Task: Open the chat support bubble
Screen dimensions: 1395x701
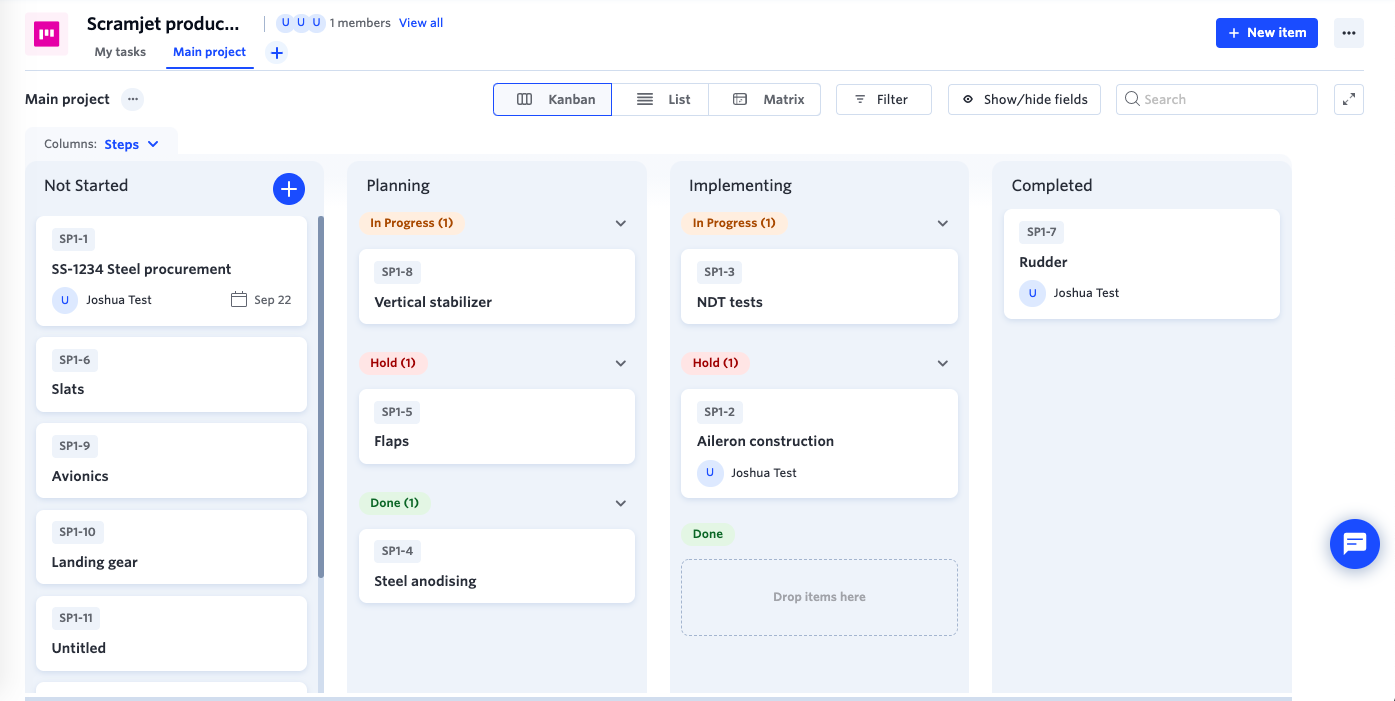Action: coord(1354,544)
